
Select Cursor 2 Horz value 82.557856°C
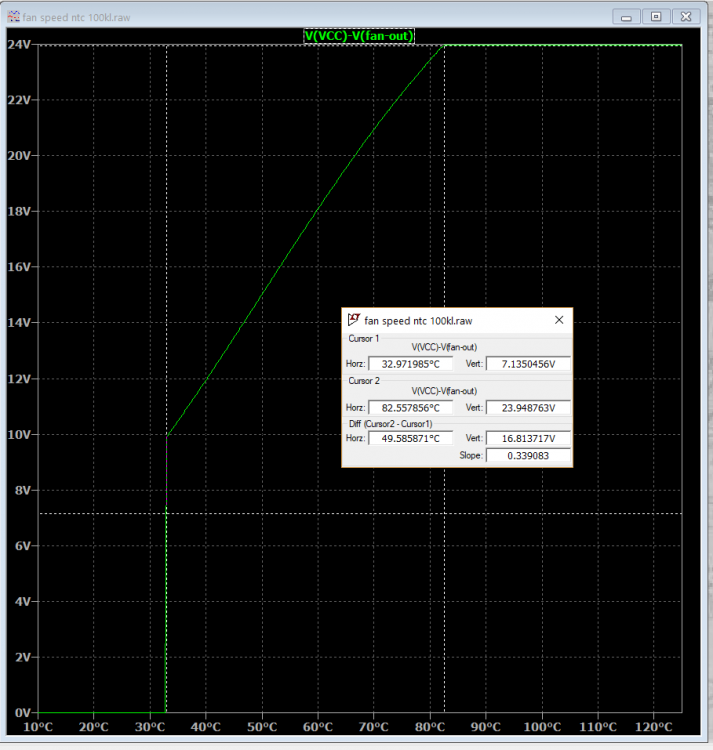click(410, 408)
